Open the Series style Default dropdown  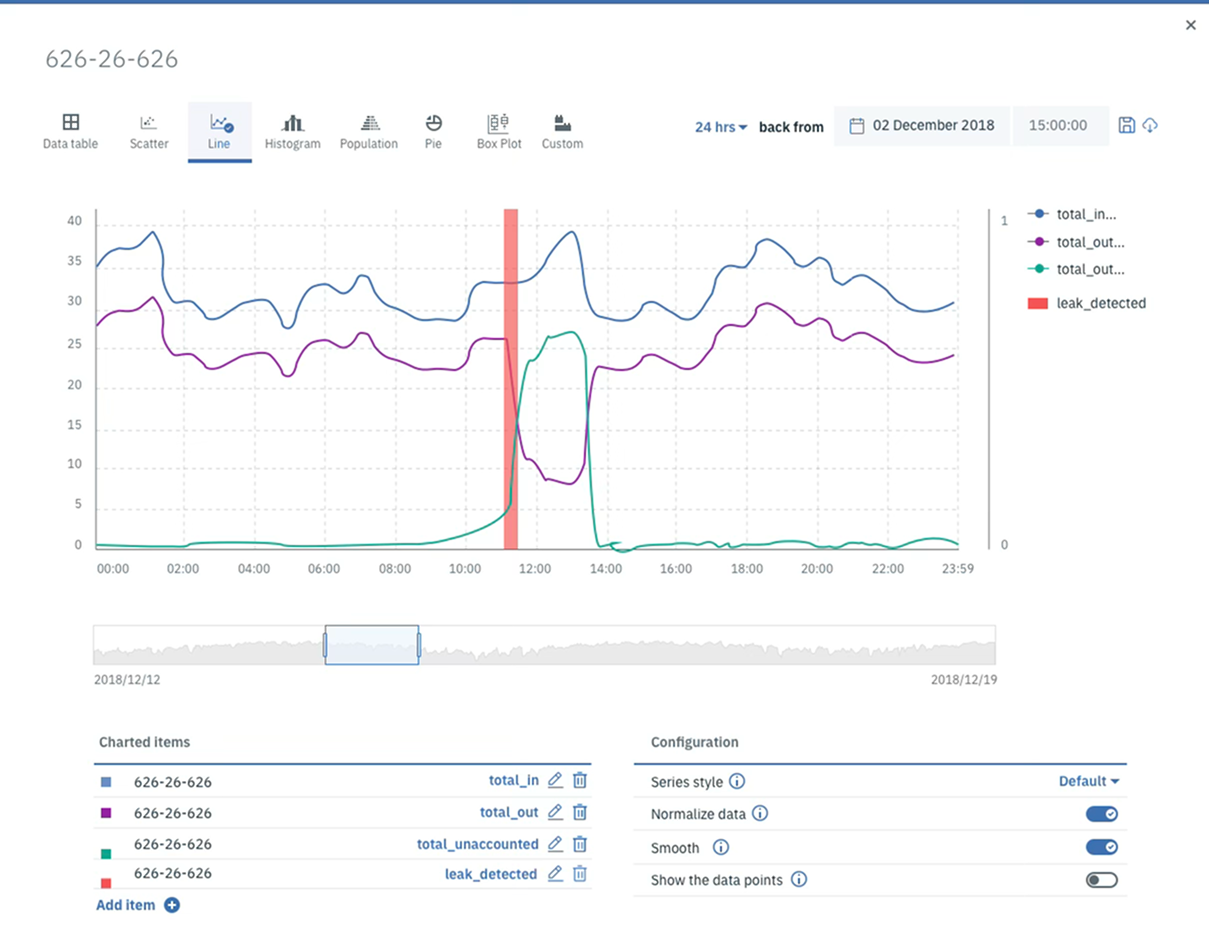(1089, 781)
